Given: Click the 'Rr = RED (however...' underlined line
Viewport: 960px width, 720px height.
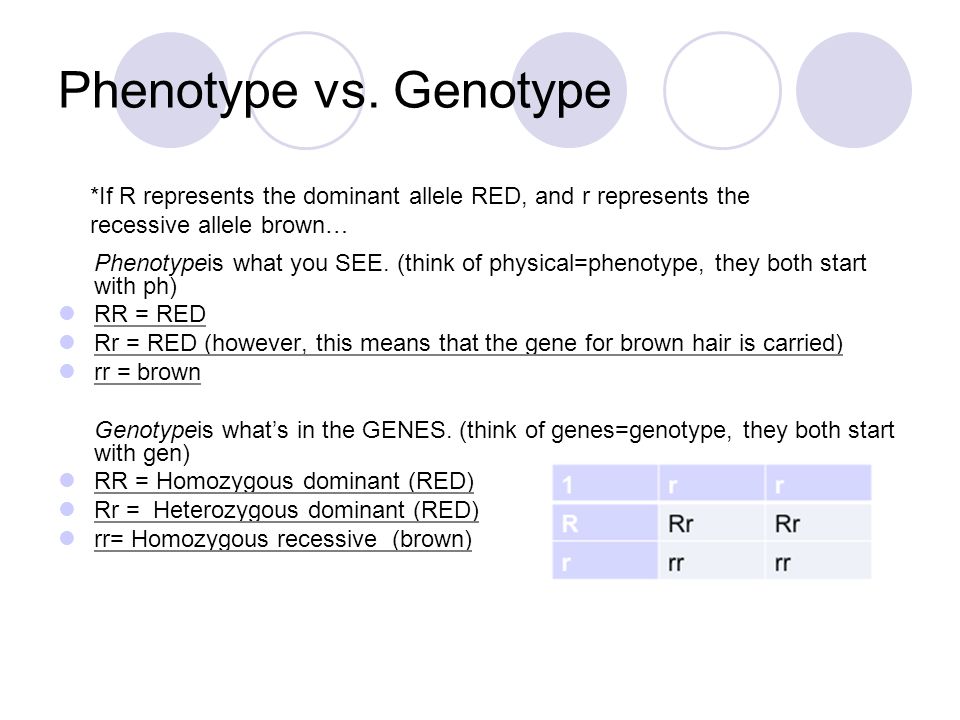Looking at the screenshot, I should coord(468,343).
